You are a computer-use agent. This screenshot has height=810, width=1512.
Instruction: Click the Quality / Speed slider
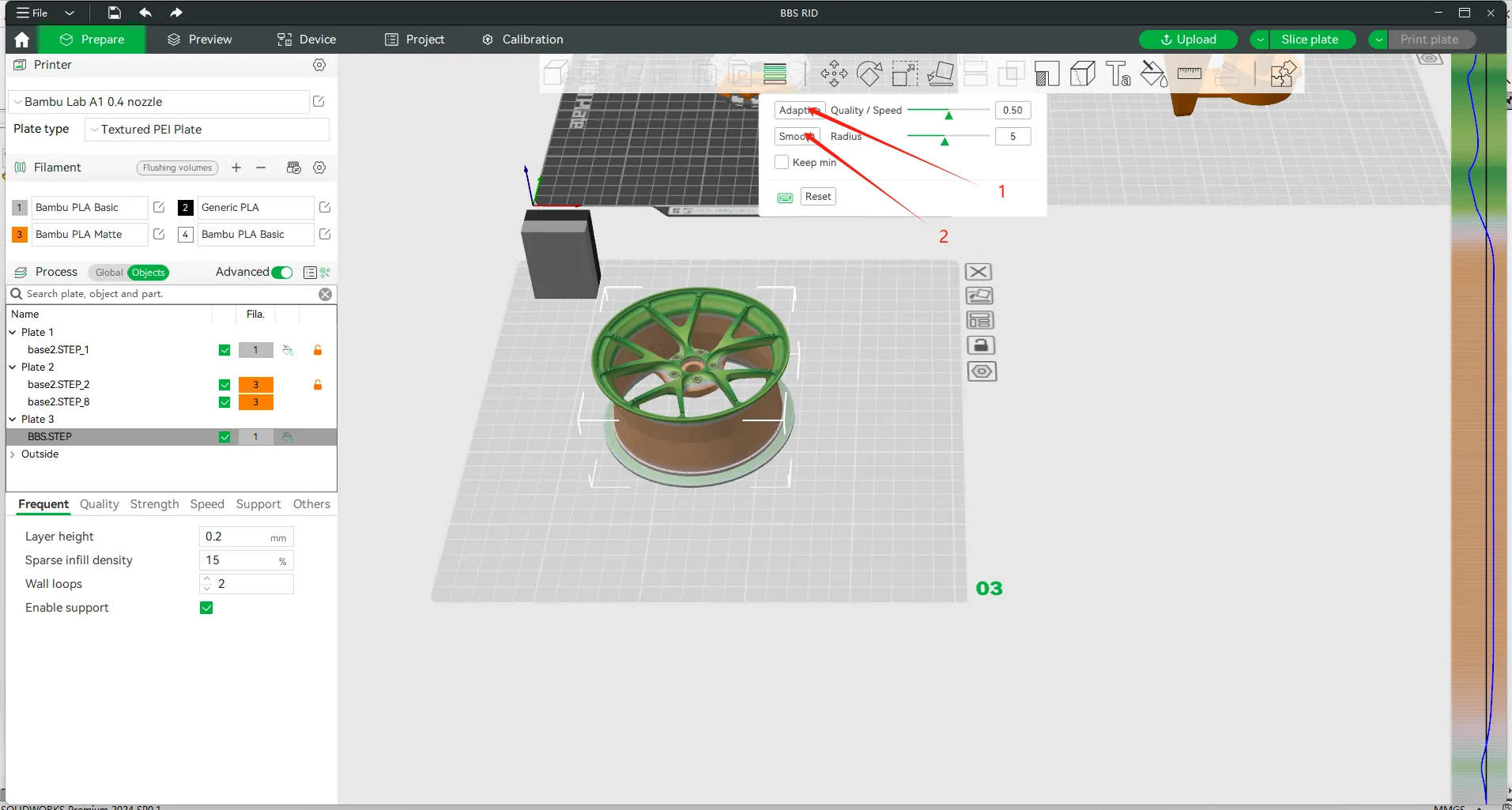pyautogui.click(x=948, y=111)
